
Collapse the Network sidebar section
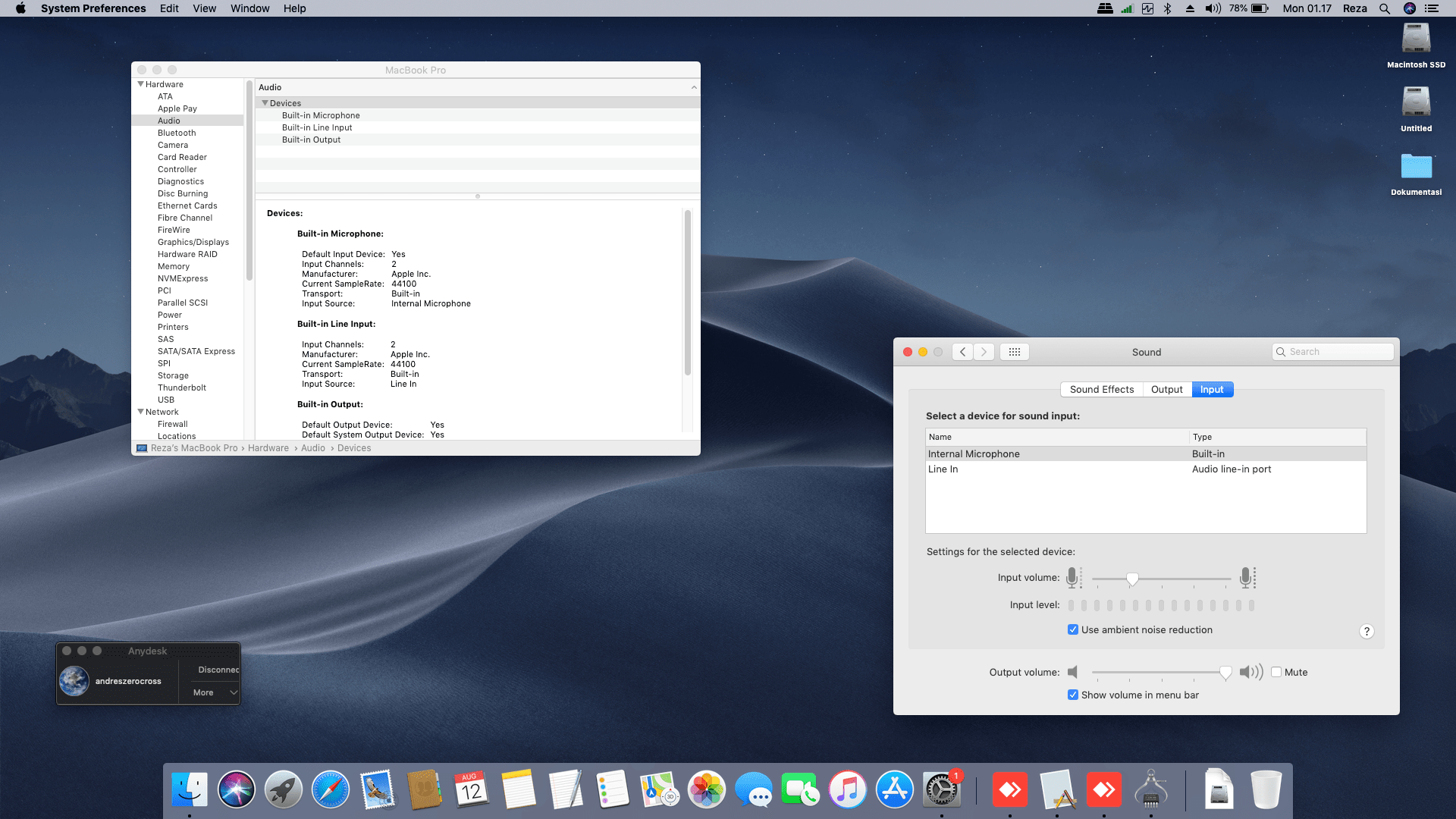(140, 412)
